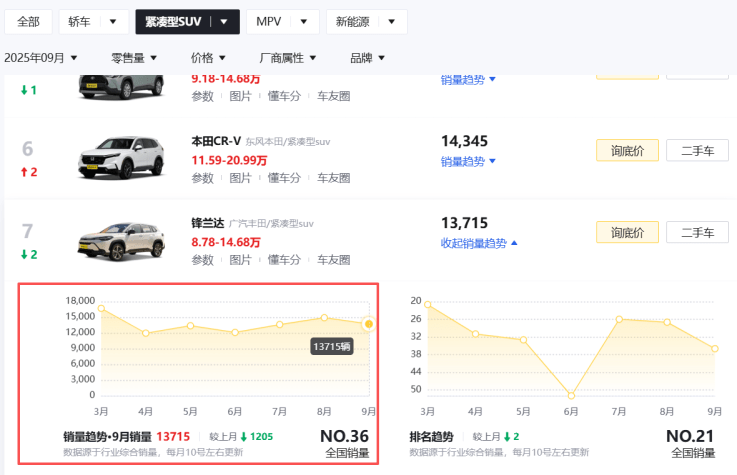Select the 新能源 category tab
The width and height of the screenshot is (737, 475).
pos(353,22)
